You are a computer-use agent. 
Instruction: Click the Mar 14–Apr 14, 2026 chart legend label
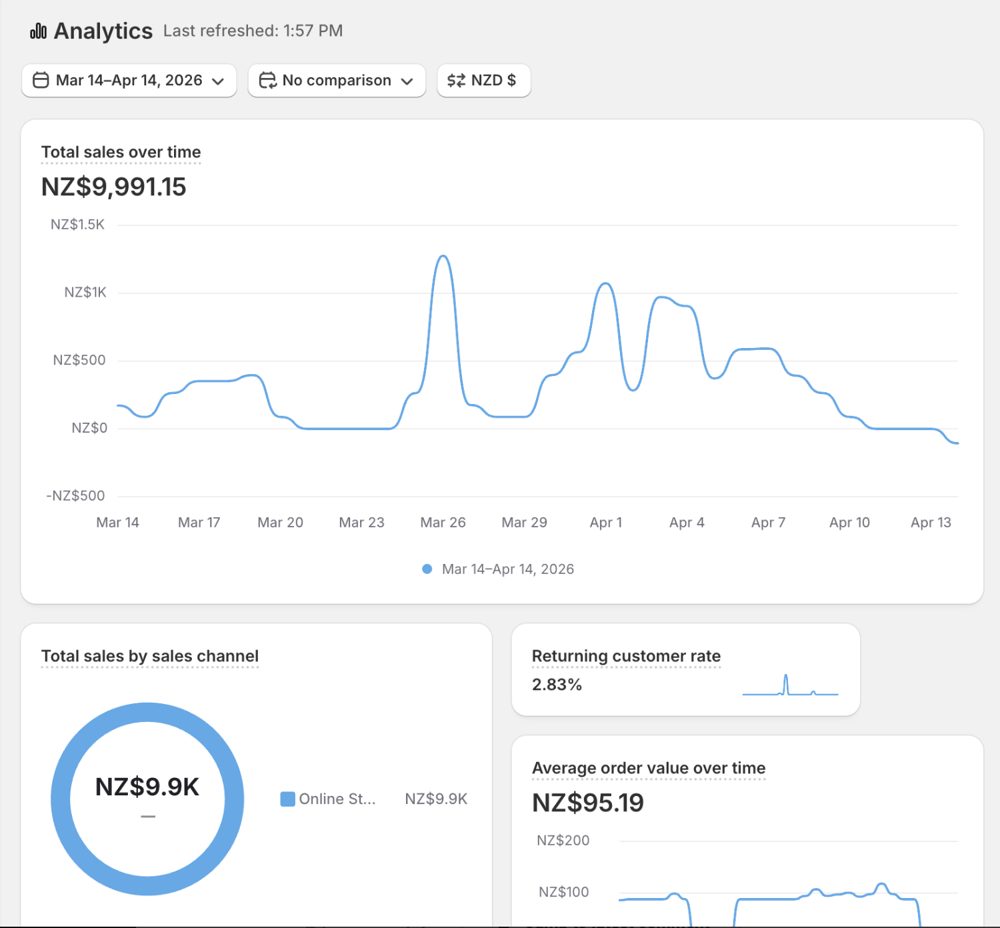click(508, 569)
